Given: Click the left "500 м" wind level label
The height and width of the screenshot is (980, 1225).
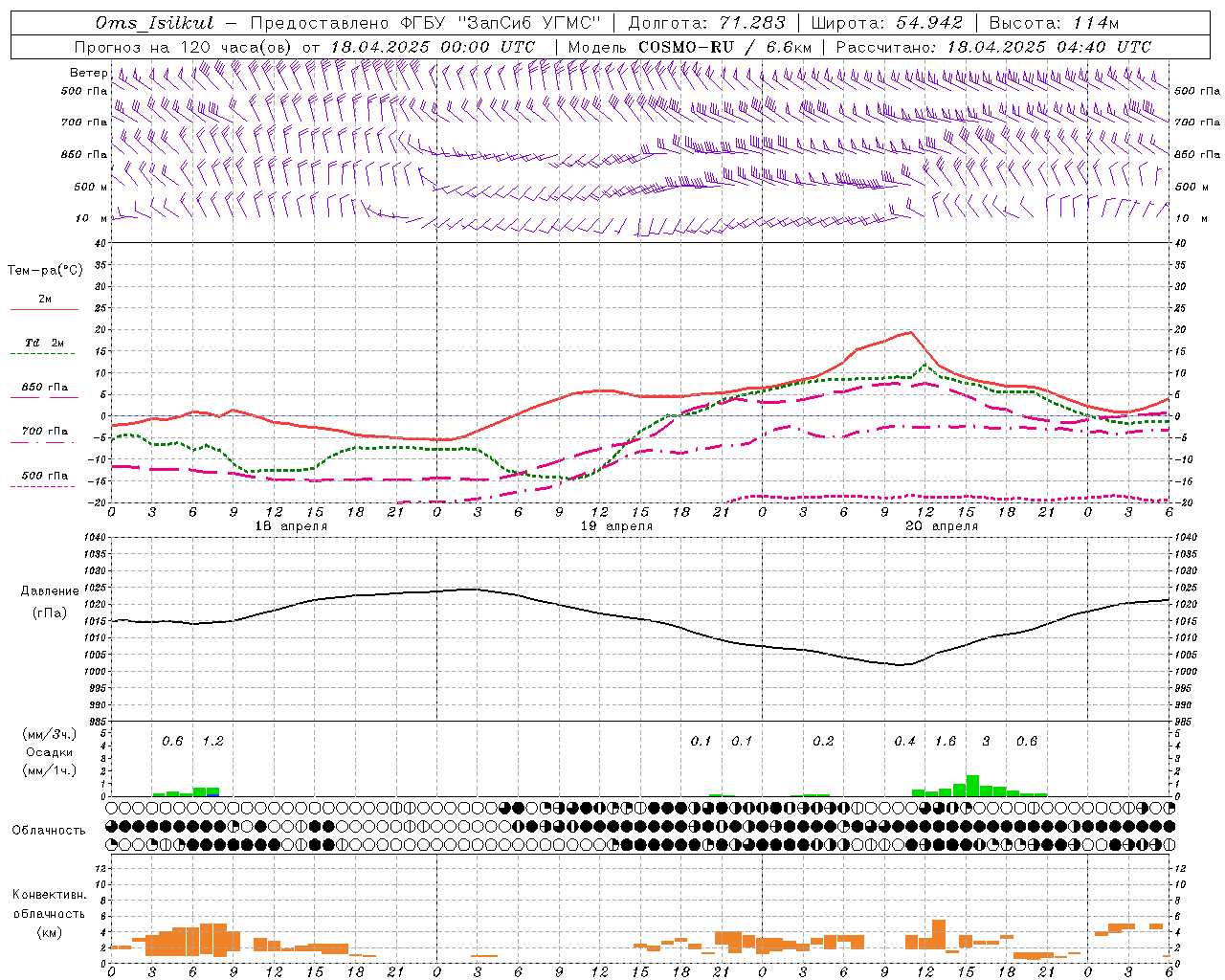Looking at the screenshot, I should click(91, 187).
